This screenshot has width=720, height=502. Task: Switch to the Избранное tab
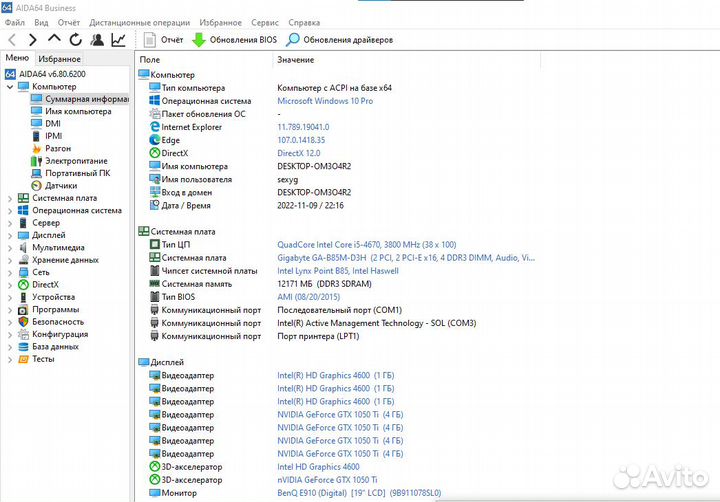(x=59, y=59)
